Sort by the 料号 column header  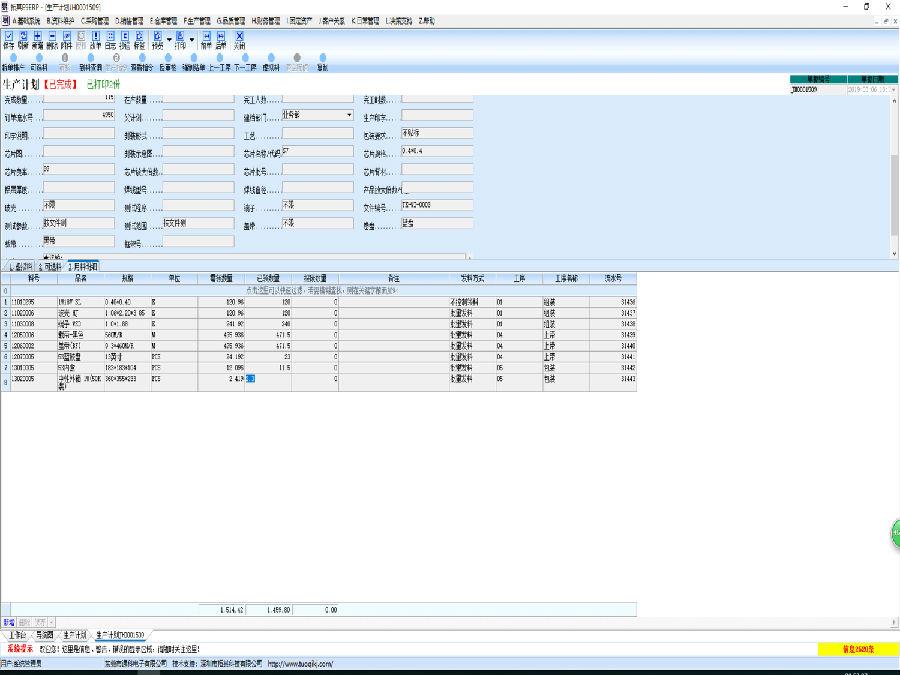pyautogui.click(x=34, y=278)
